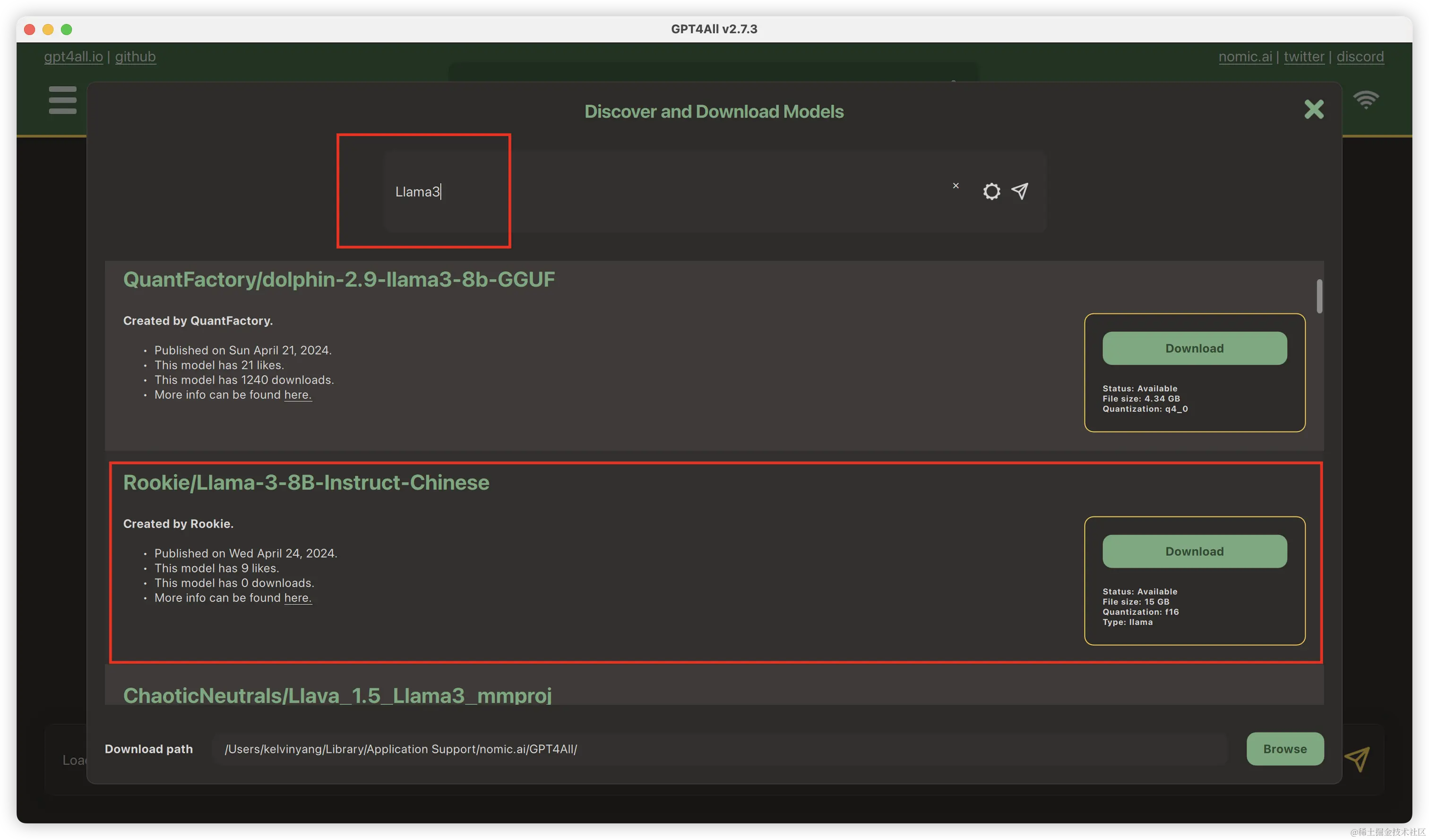1429x840 pixels.
Task: Click the model list scrollbar thumb
Action: click(1319, 296)
